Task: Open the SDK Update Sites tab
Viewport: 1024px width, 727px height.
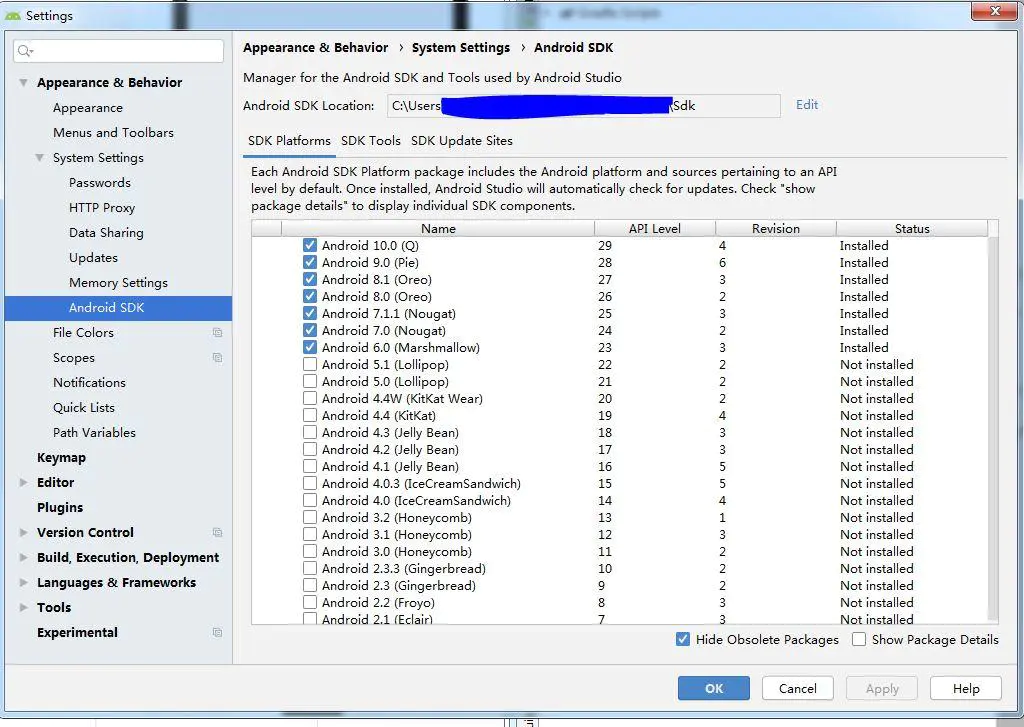Action: 462,141
